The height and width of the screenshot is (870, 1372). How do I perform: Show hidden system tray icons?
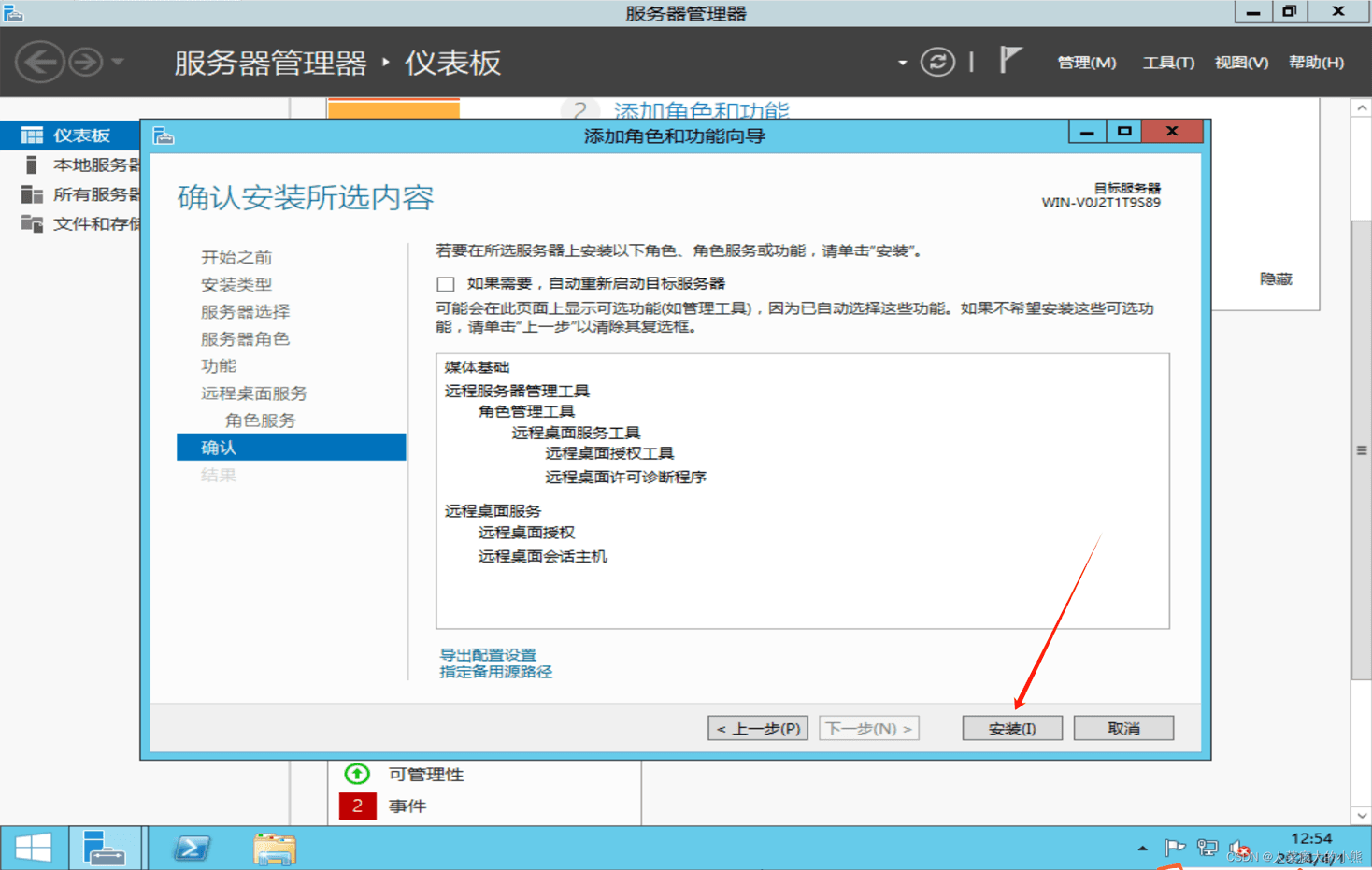click(1142, 849)
